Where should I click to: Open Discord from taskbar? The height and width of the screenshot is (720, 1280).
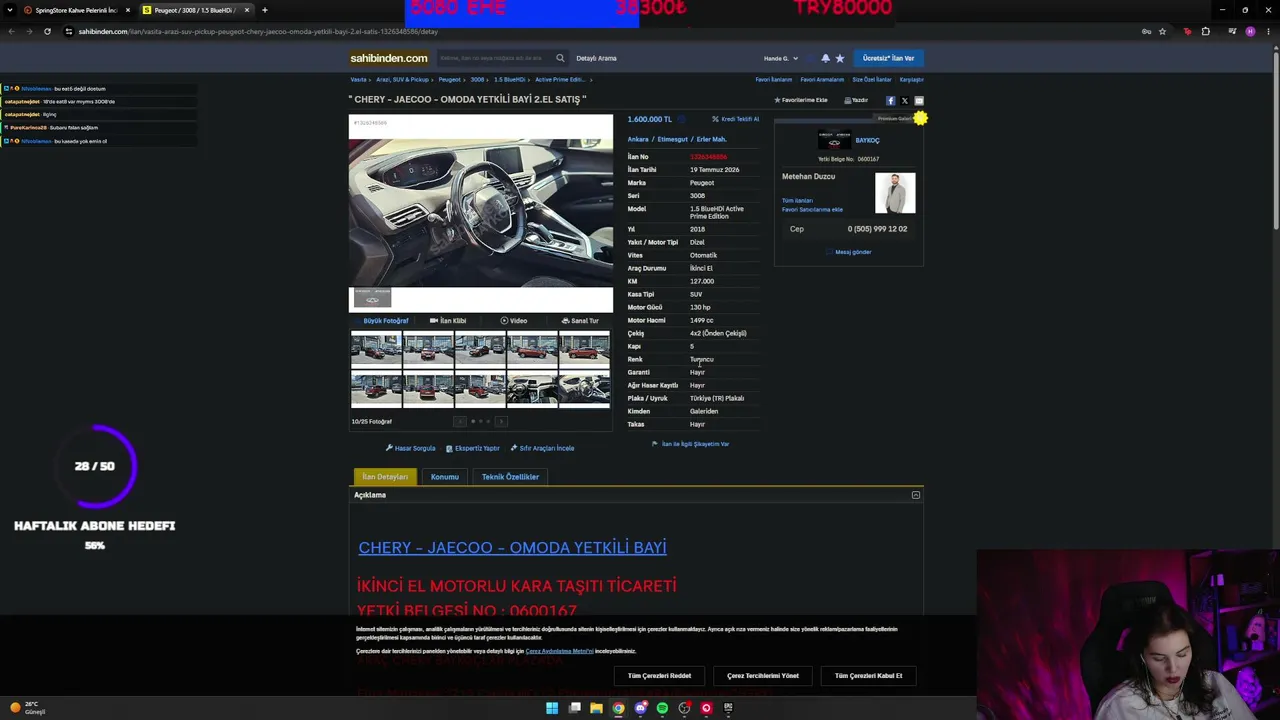pyautogui.click(x=640, y=708)
